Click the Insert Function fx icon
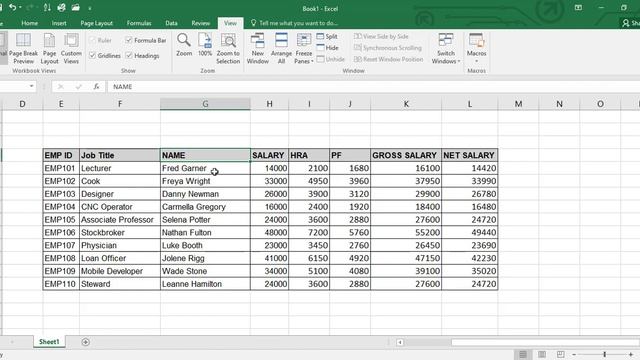 tap(96, 87)
